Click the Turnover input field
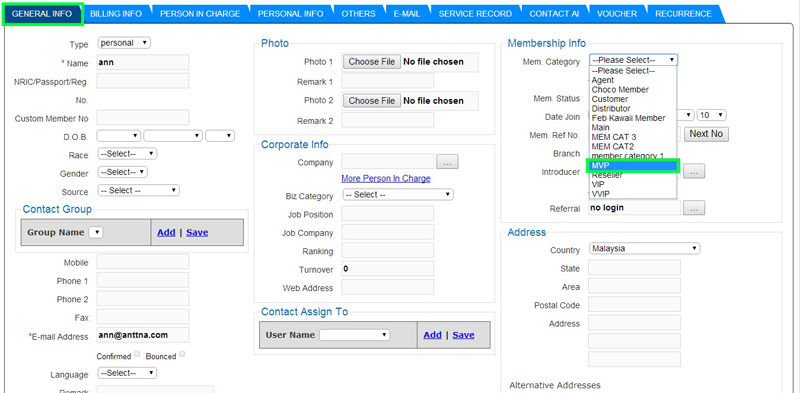800x393 pixels. coord(388,269)
